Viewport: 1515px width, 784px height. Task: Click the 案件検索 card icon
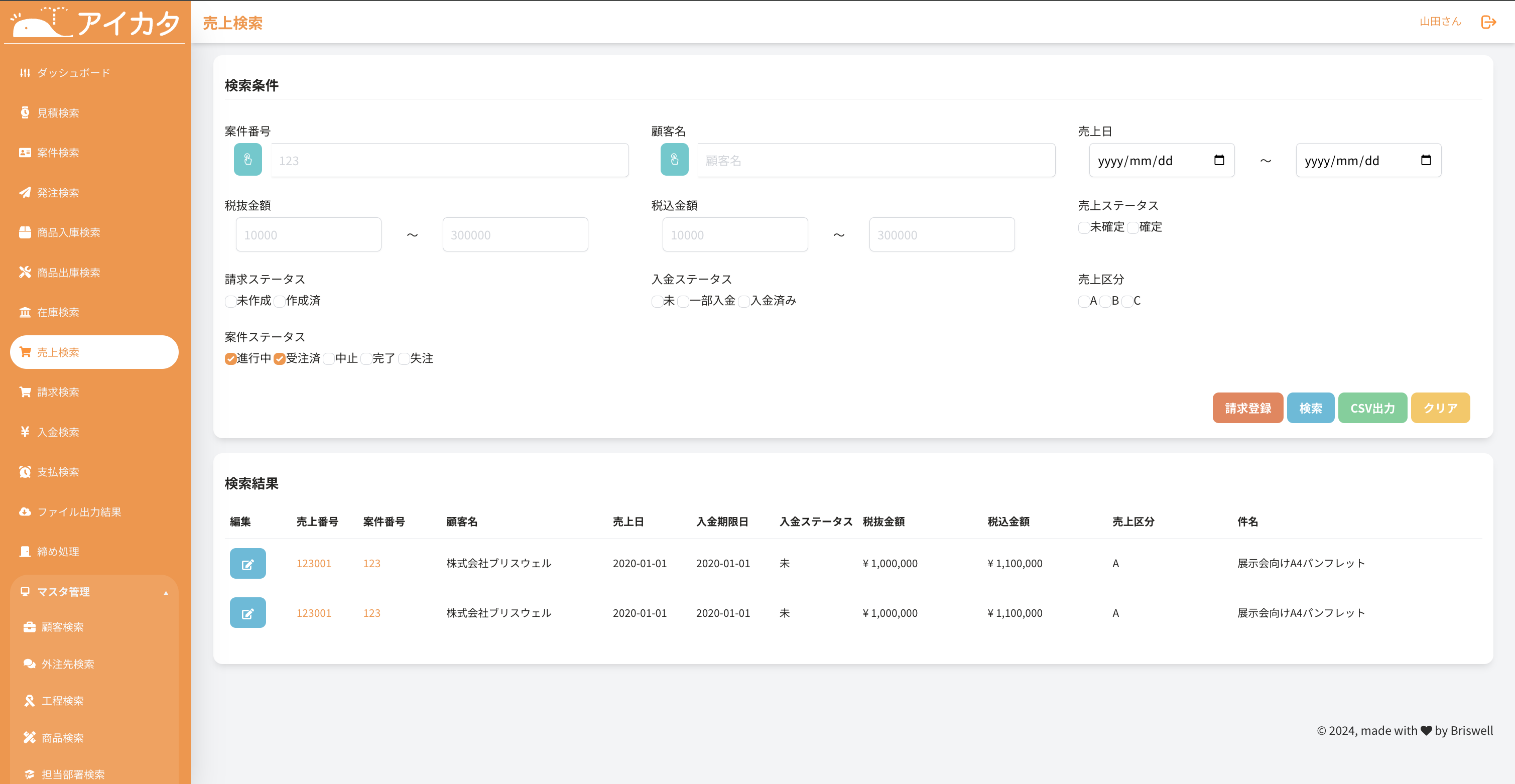tap(25, 153)
